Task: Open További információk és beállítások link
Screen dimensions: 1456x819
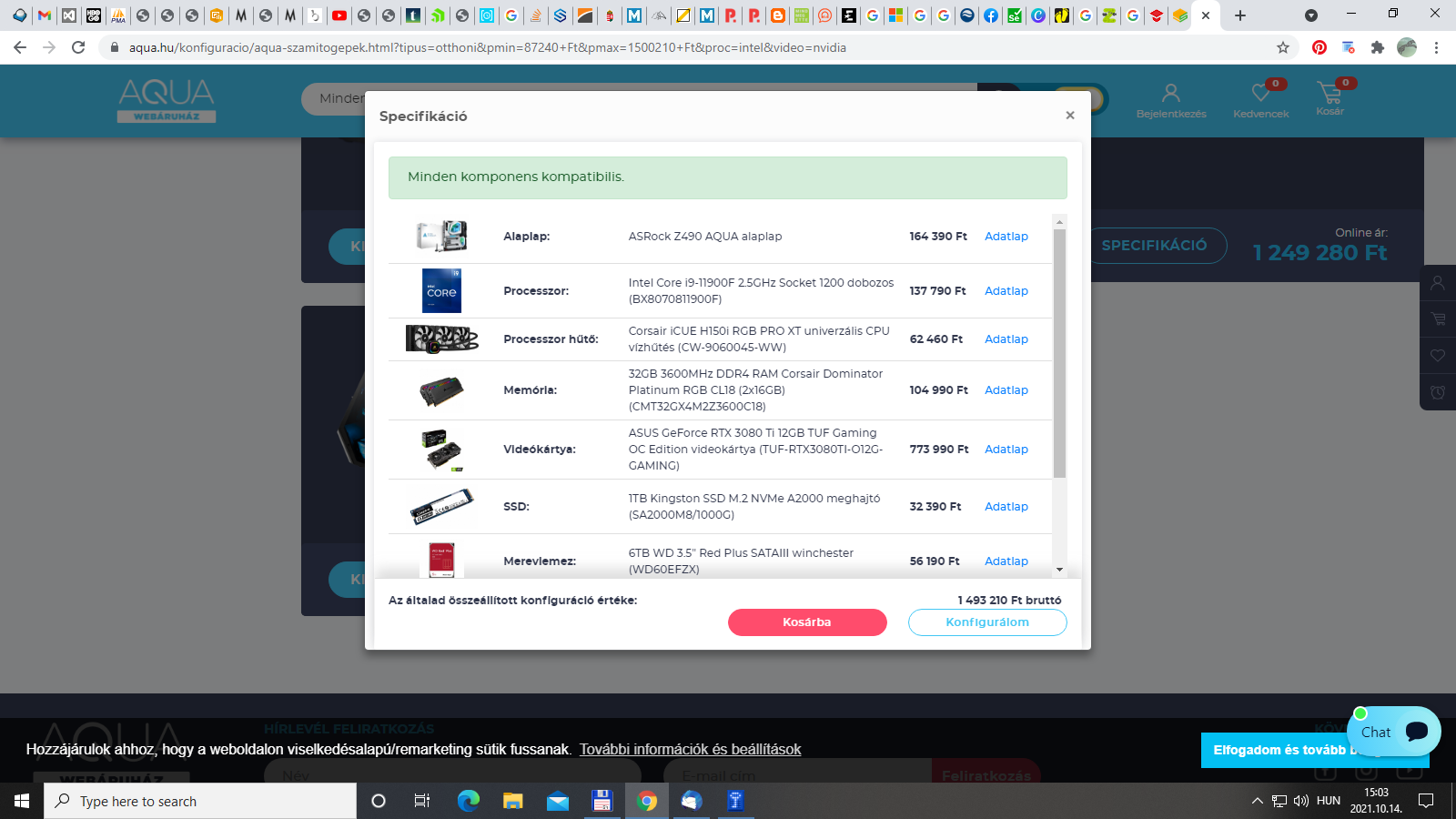Action: click(691, 750)
